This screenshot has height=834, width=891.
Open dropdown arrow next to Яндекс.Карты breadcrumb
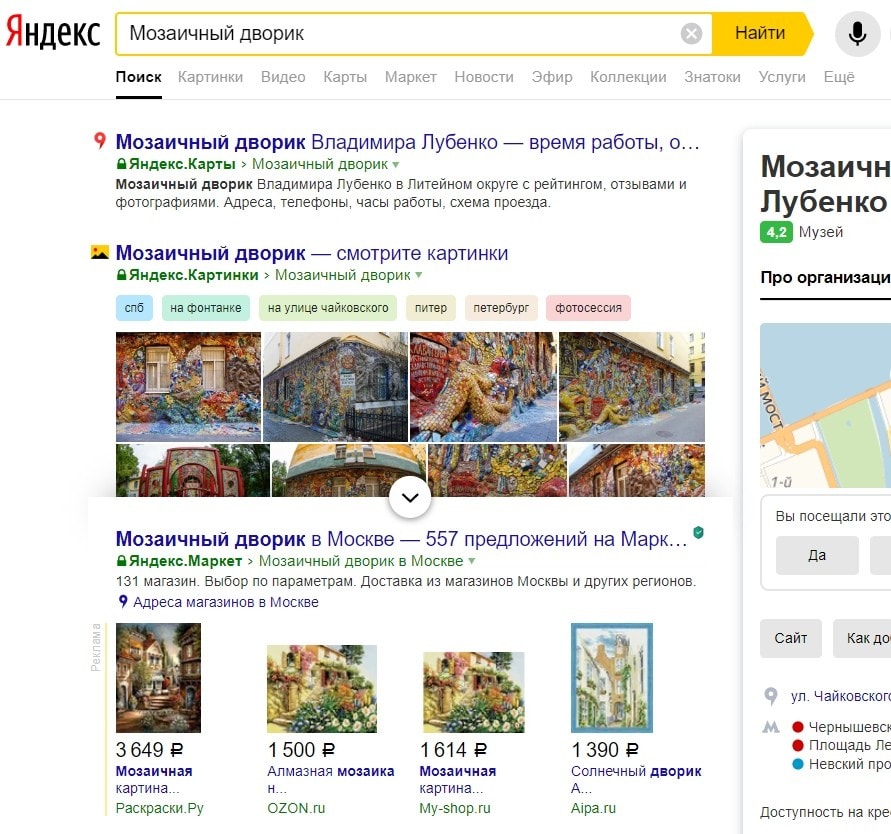tap(396, 164)
